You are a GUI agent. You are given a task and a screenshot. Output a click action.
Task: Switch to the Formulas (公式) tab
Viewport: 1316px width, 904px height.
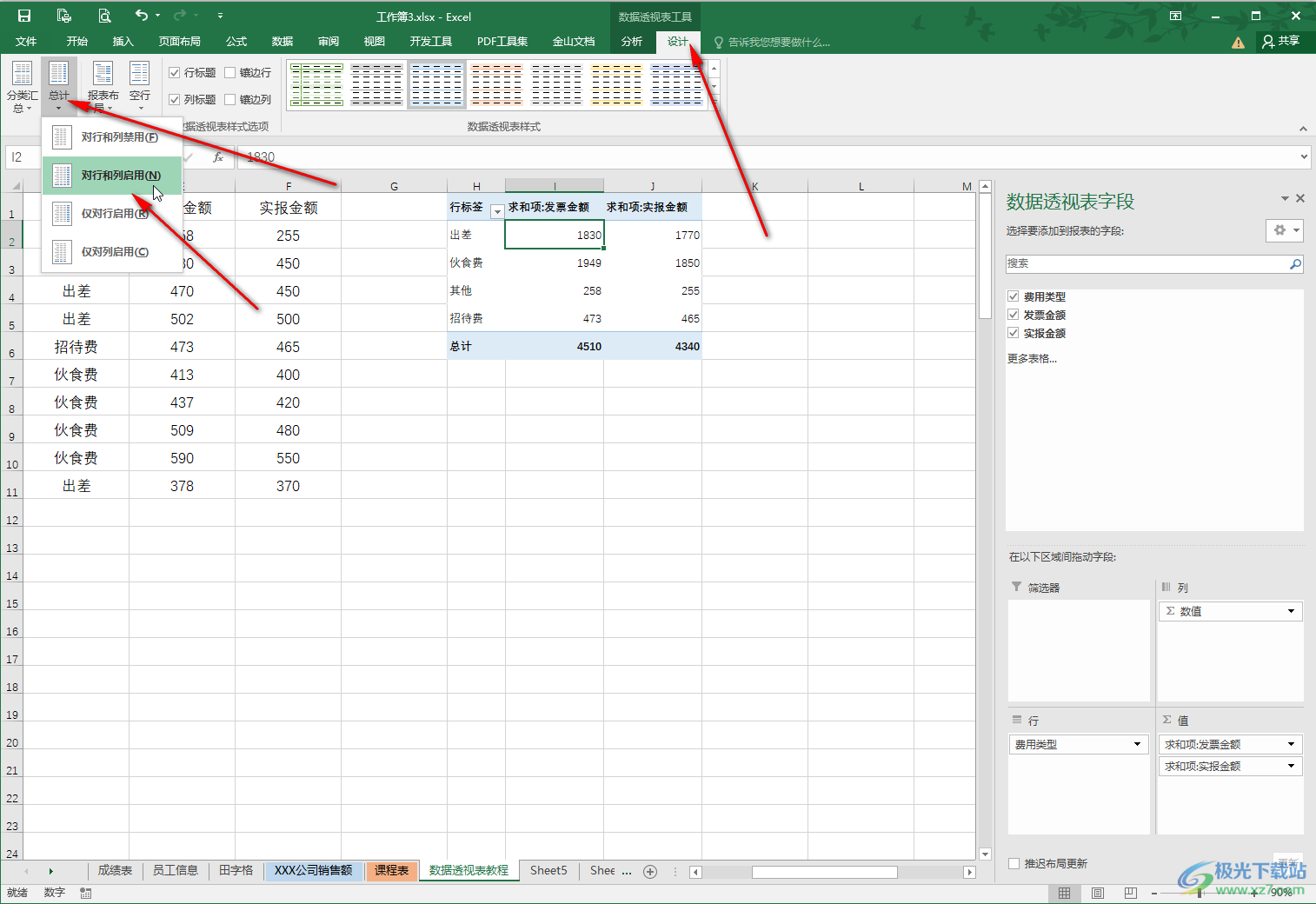pyautogui.click(x=236, y=41)
